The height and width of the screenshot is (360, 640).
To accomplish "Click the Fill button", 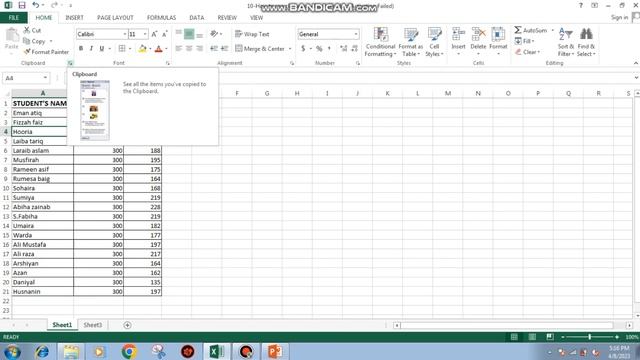I will click(x=524, y=41).
